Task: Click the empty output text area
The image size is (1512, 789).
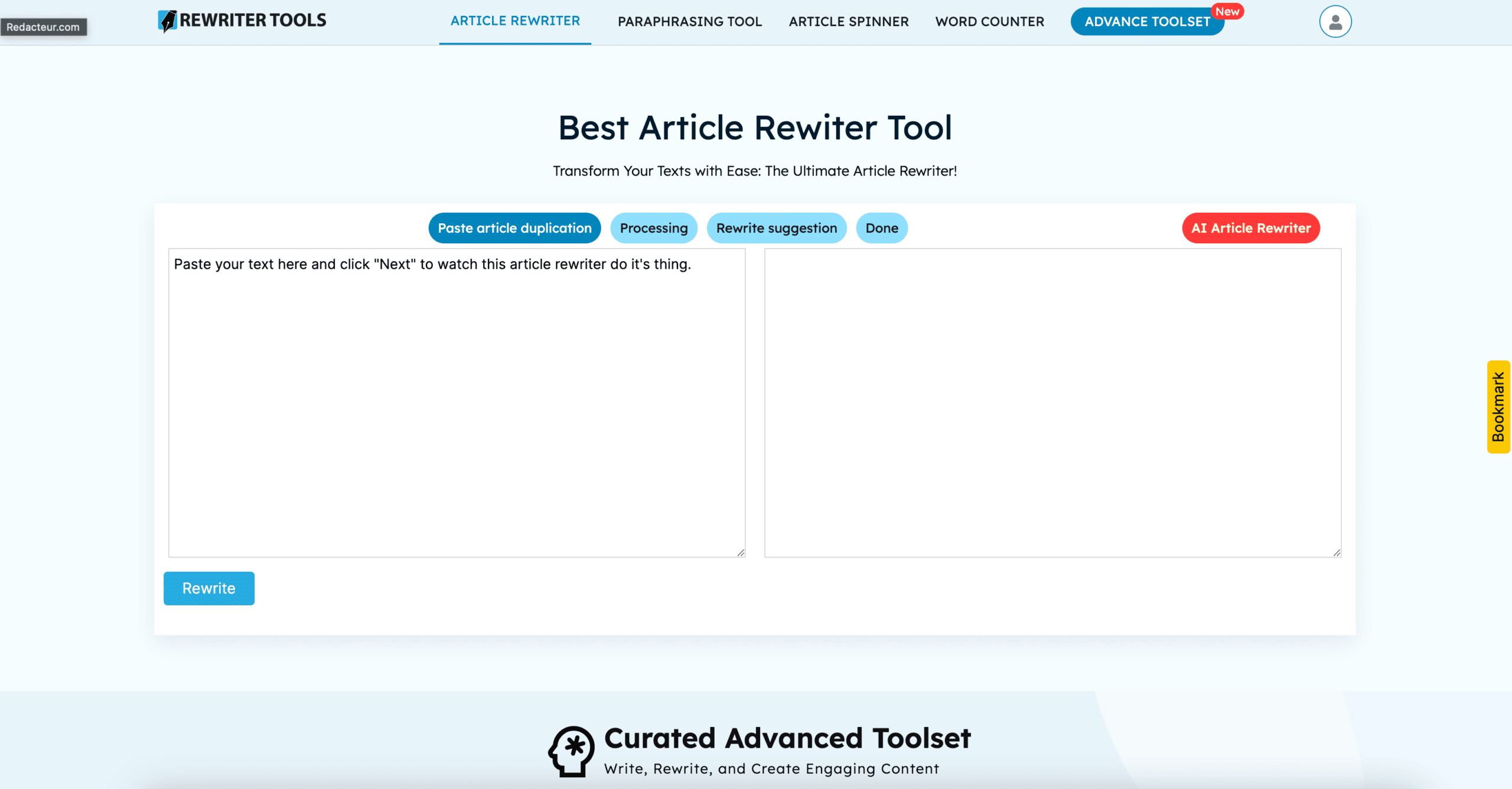Action: click(1052, 402)
